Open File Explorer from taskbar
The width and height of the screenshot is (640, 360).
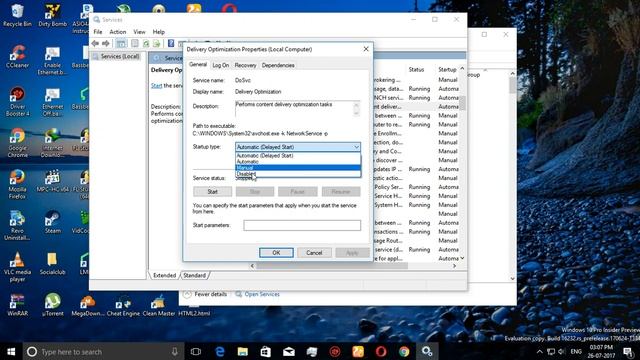click(243, 351)
